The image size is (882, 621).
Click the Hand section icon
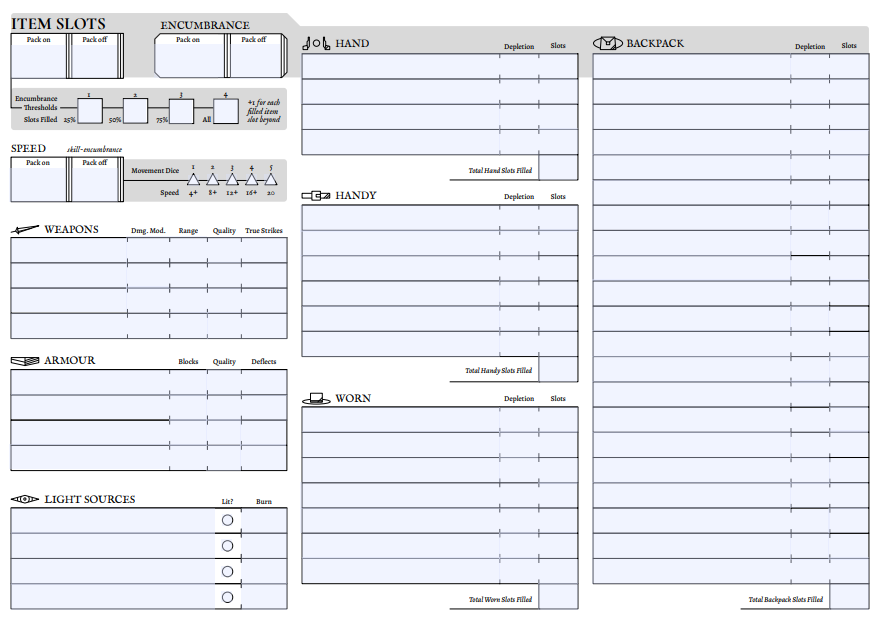point(316,43)
